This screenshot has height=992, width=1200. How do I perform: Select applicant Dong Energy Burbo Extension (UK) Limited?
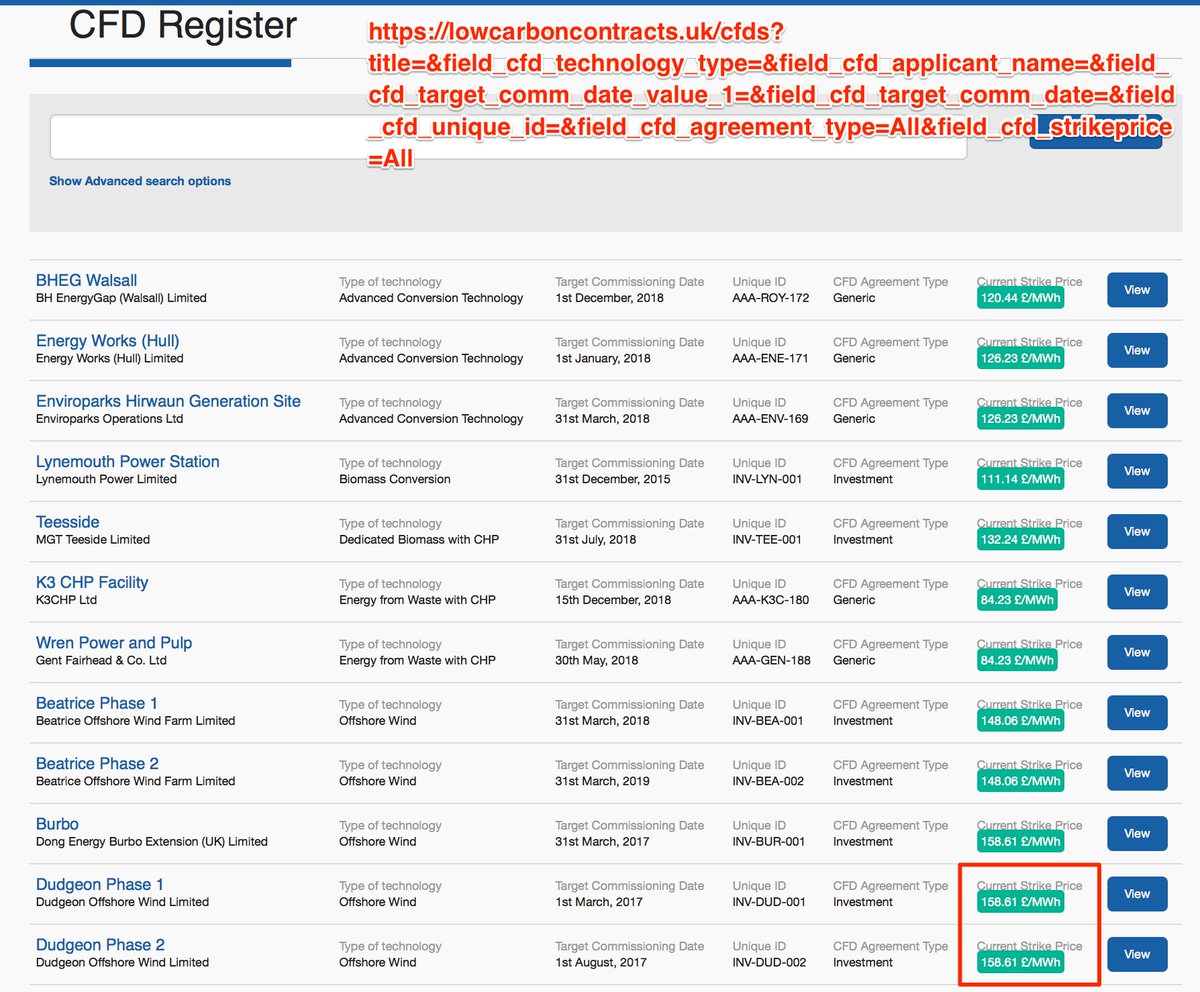pyautogui.click(x=152, y=842)
